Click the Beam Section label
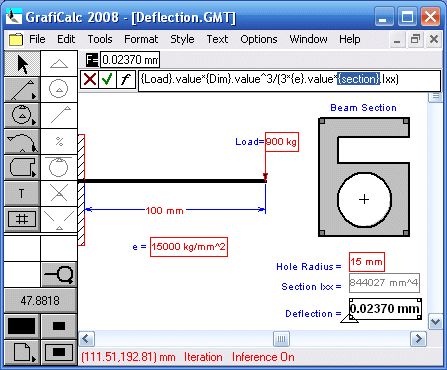 [x=363, y=108]
